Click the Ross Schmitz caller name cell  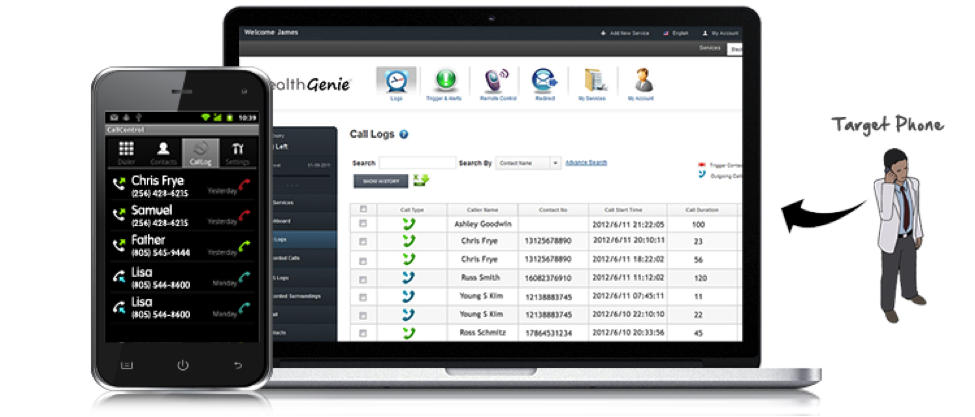click(x=483, y=333)
